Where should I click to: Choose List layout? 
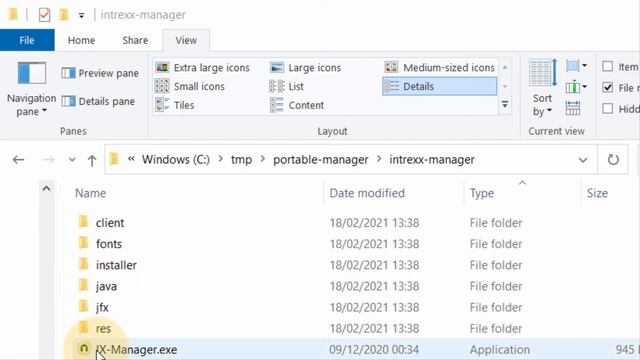(287, 86)
